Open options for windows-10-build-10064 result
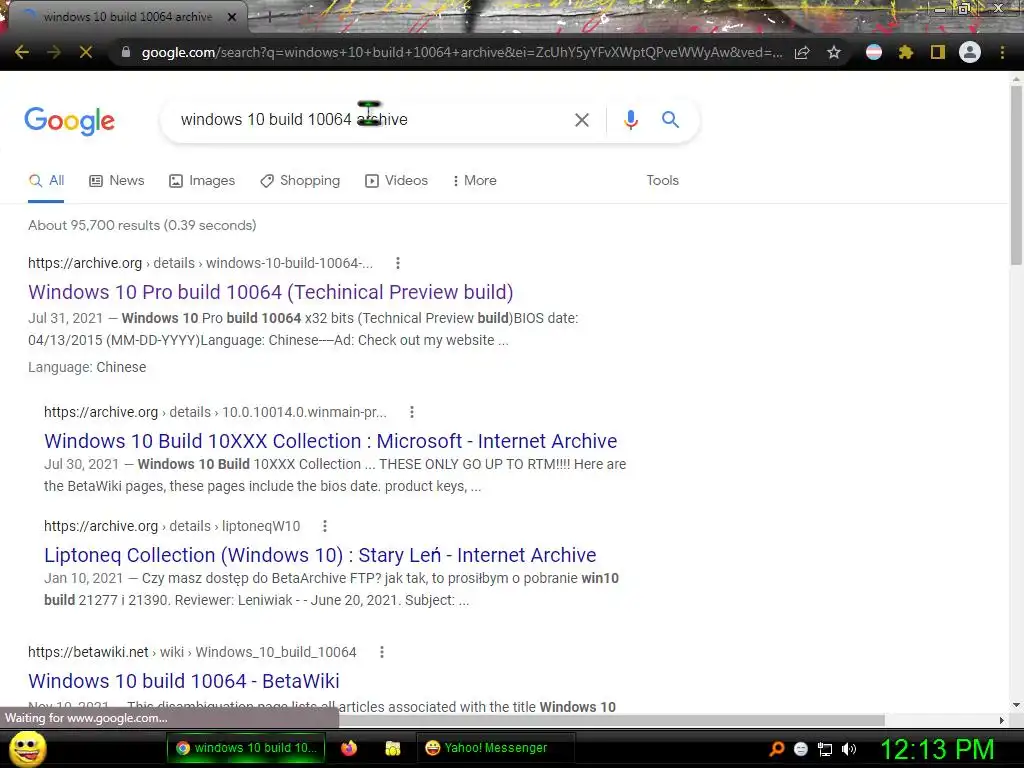This screenshot has height=768, width=1024. tap(398, 263)
